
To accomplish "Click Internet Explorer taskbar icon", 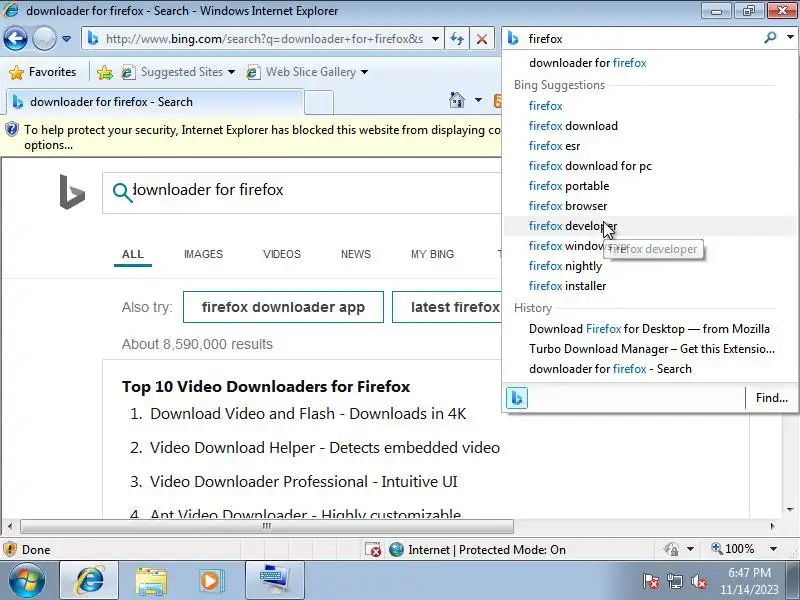I will coord(89,581).
